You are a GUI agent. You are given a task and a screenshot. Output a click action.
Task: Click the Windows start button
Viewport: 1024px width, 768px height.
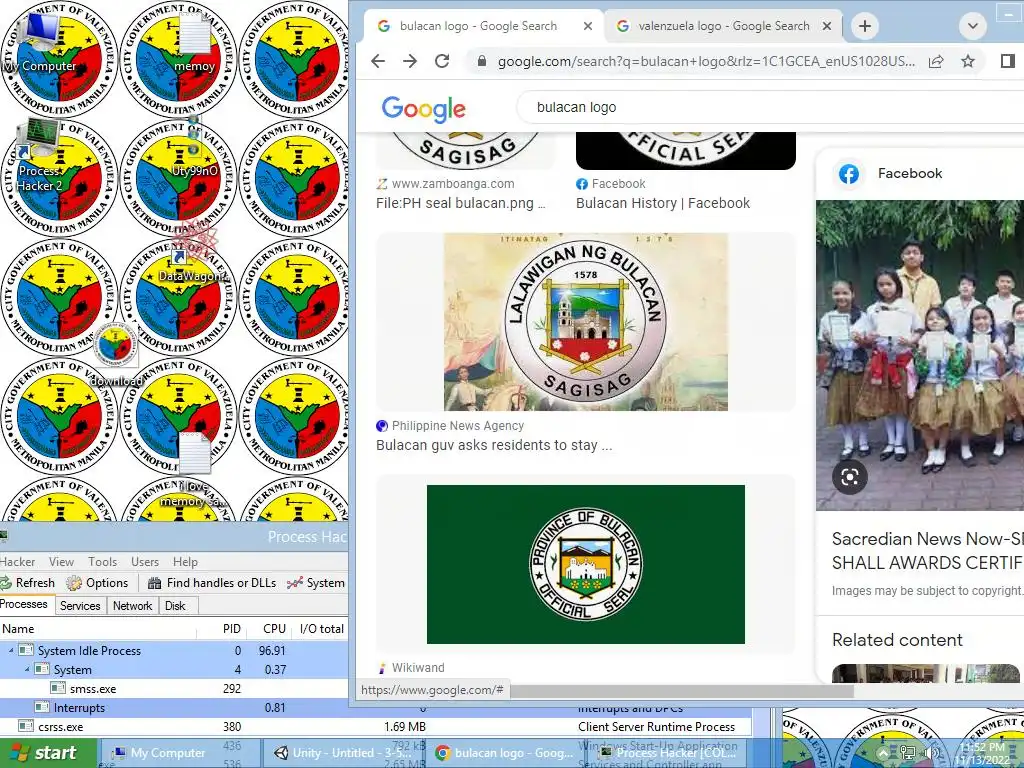48,753
